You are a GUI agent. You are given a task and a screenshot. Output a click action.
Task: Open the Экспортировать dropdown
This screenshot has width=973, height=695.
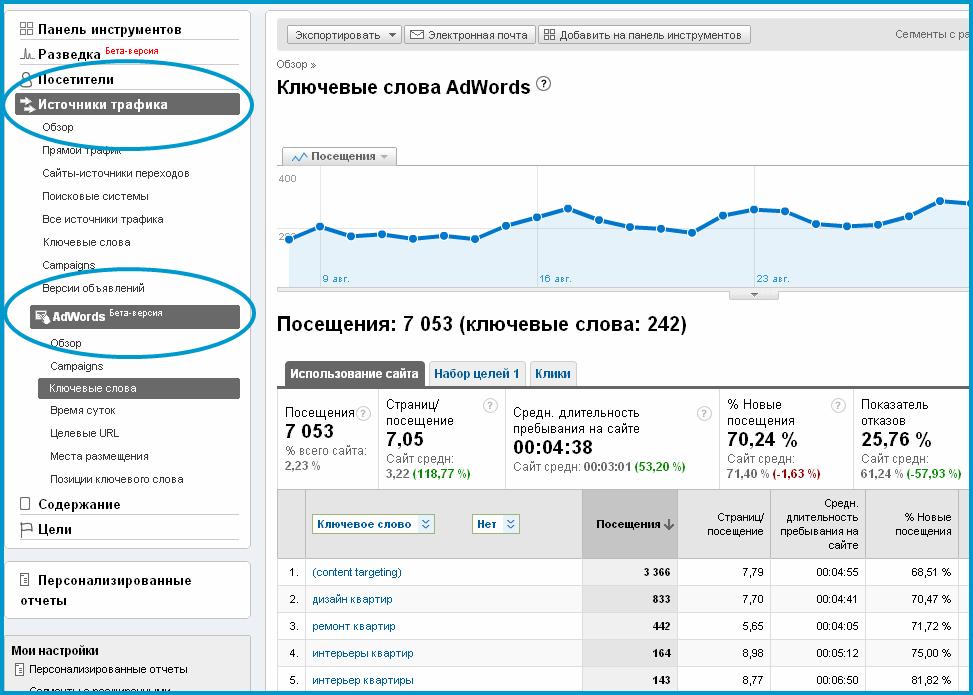tap(344, 35)
